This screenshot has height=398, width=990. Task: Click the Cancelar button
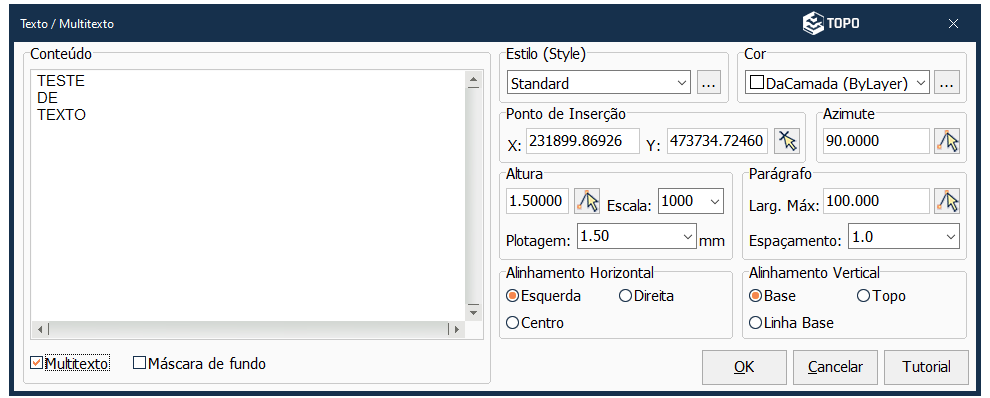point(835,367)
